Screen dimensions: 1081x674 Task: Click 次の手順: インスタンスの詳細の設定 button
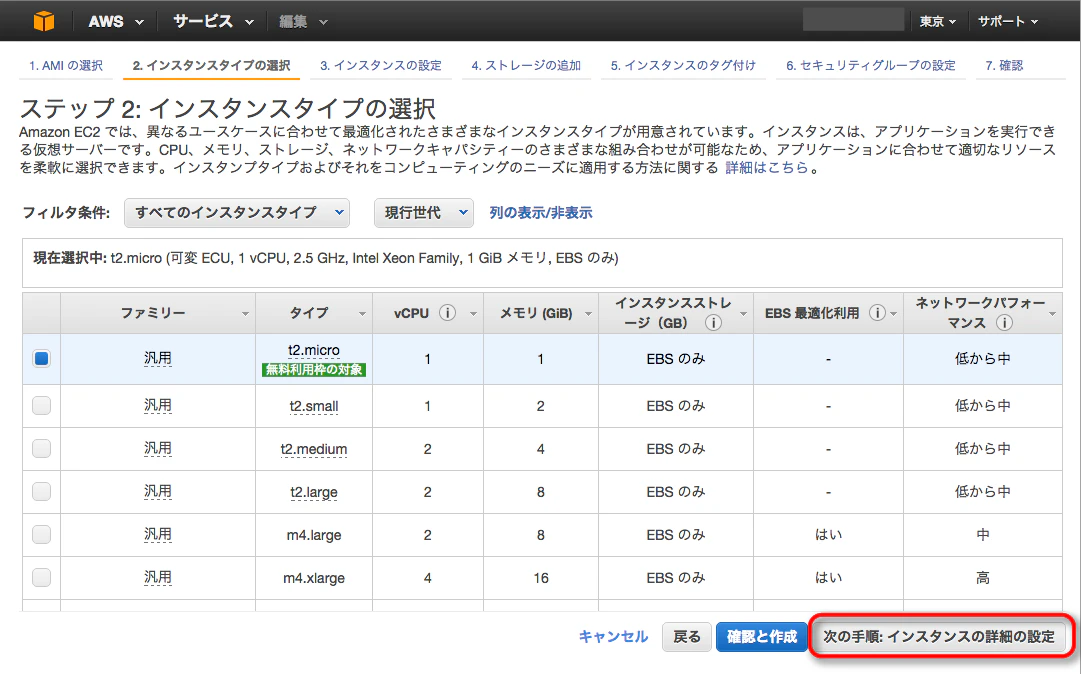pos(939,637)
